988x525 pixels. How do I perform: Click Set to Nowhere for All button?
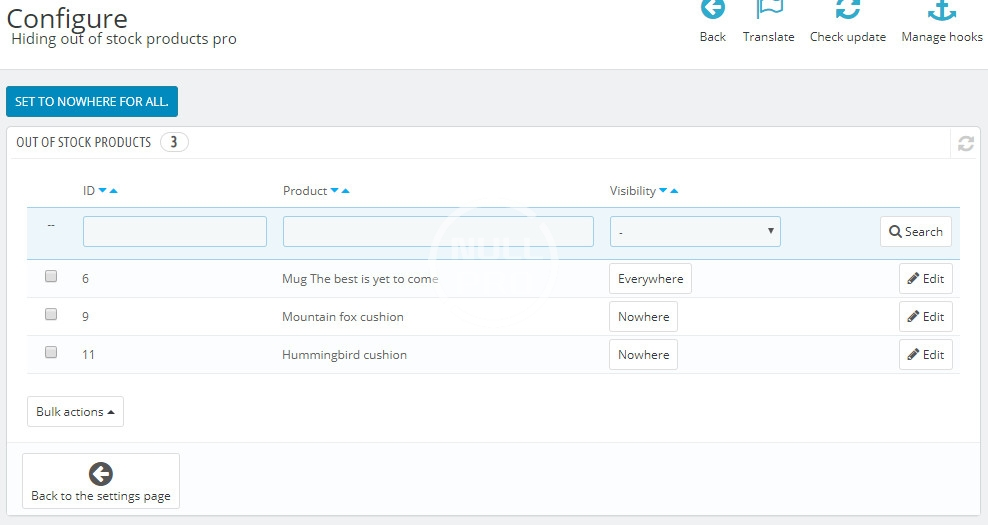[x=92, y=102]
